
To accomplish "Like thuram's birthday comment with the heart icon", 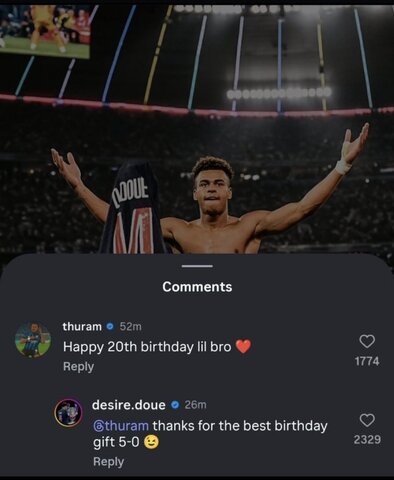I will (x=367, y=341).
